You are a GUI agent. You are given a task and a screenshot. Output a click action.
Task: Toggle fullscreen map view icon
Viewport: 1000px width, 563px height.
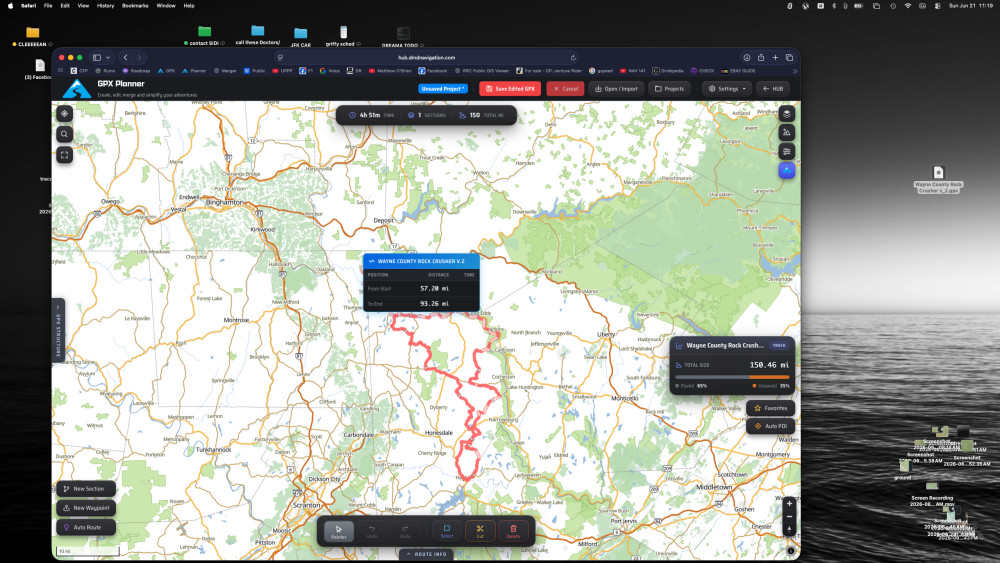coord(64,154)
